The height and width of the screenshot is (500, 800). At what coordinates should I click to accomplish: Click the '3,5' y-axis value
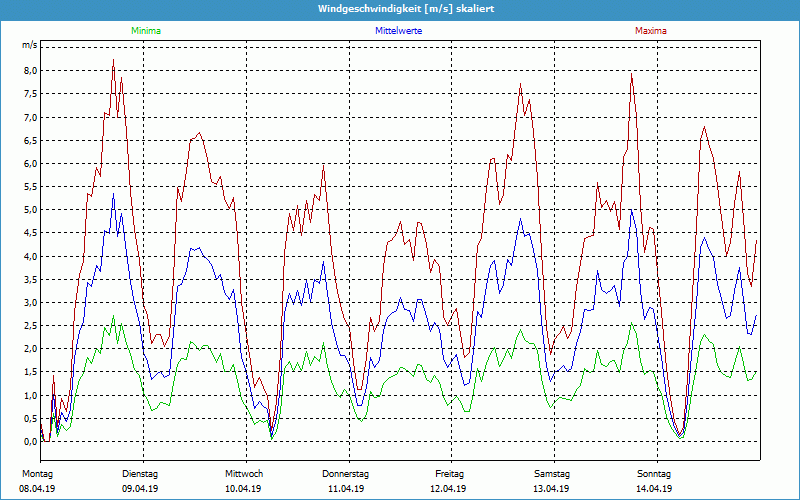click(31, 280)
